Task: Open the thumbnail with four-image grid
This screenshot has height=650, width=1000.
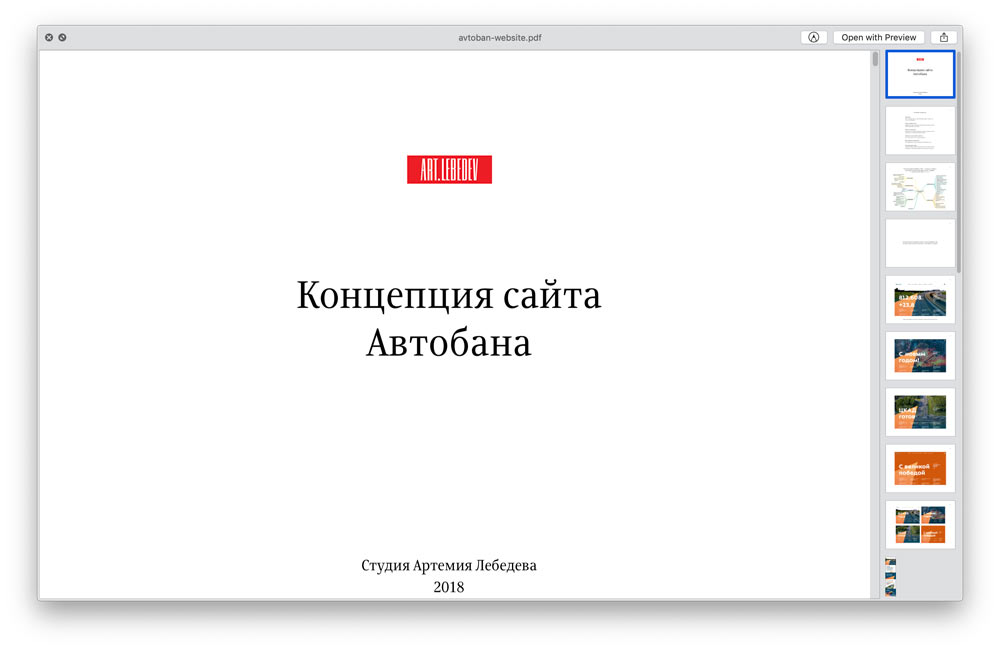Action: (919, 525)
